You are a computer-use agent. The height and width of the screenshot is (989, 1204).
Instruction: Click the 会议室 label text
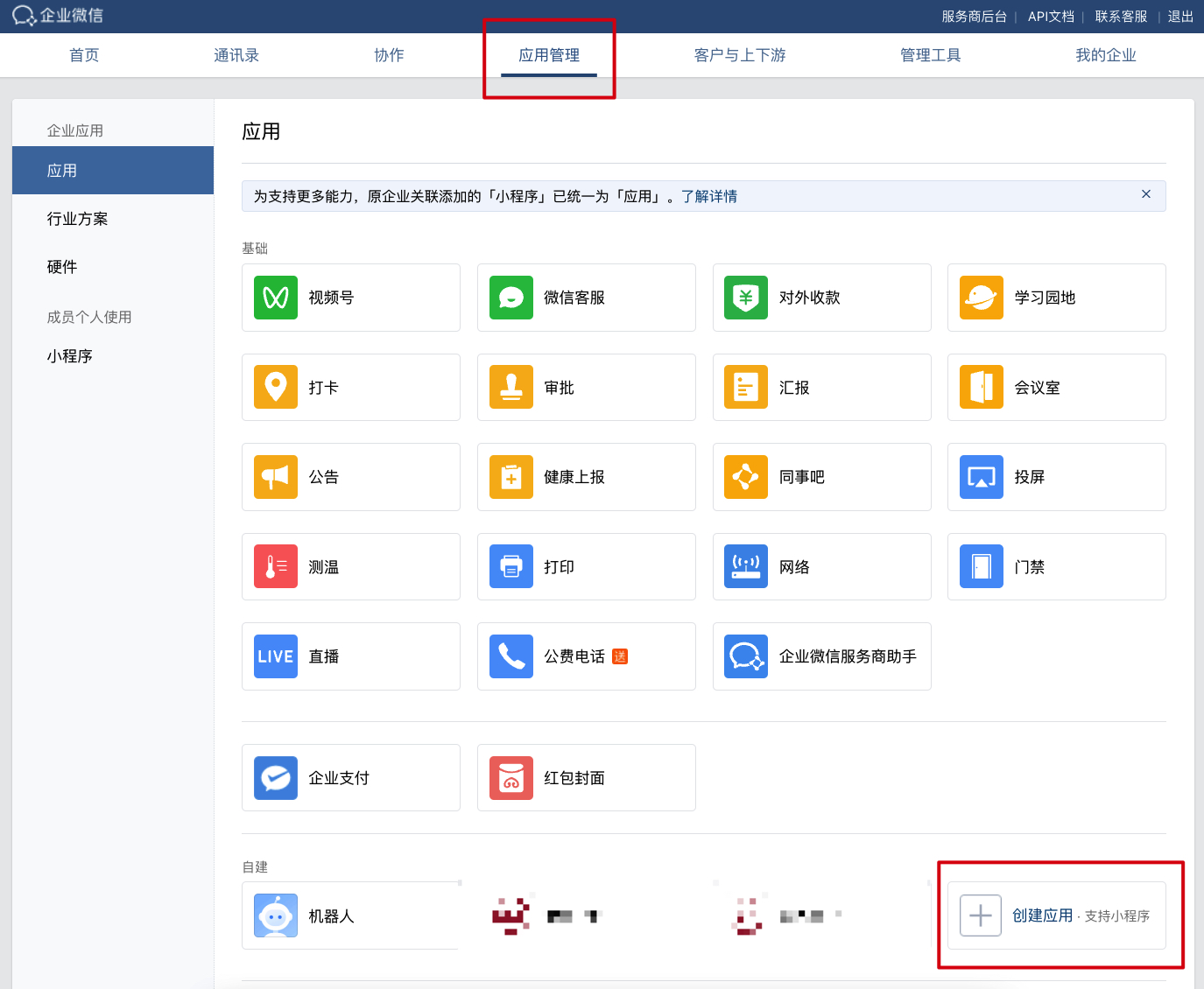click(x=1037, y=388)
